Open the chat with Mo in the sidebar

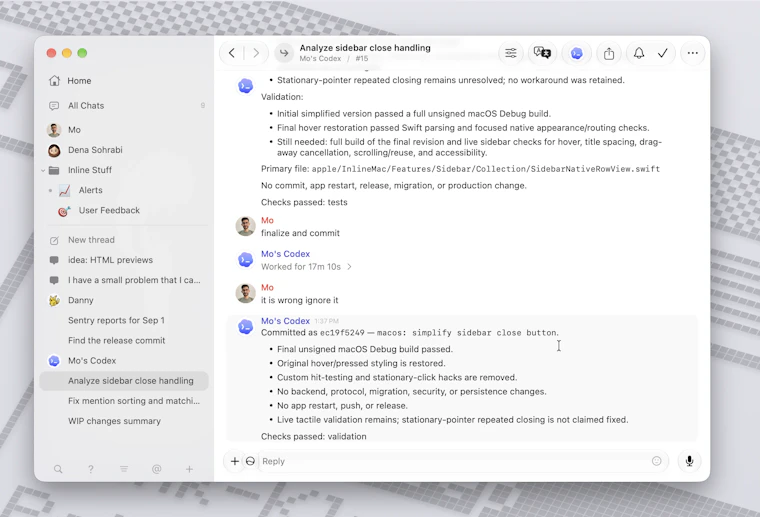tap(125, 130)
